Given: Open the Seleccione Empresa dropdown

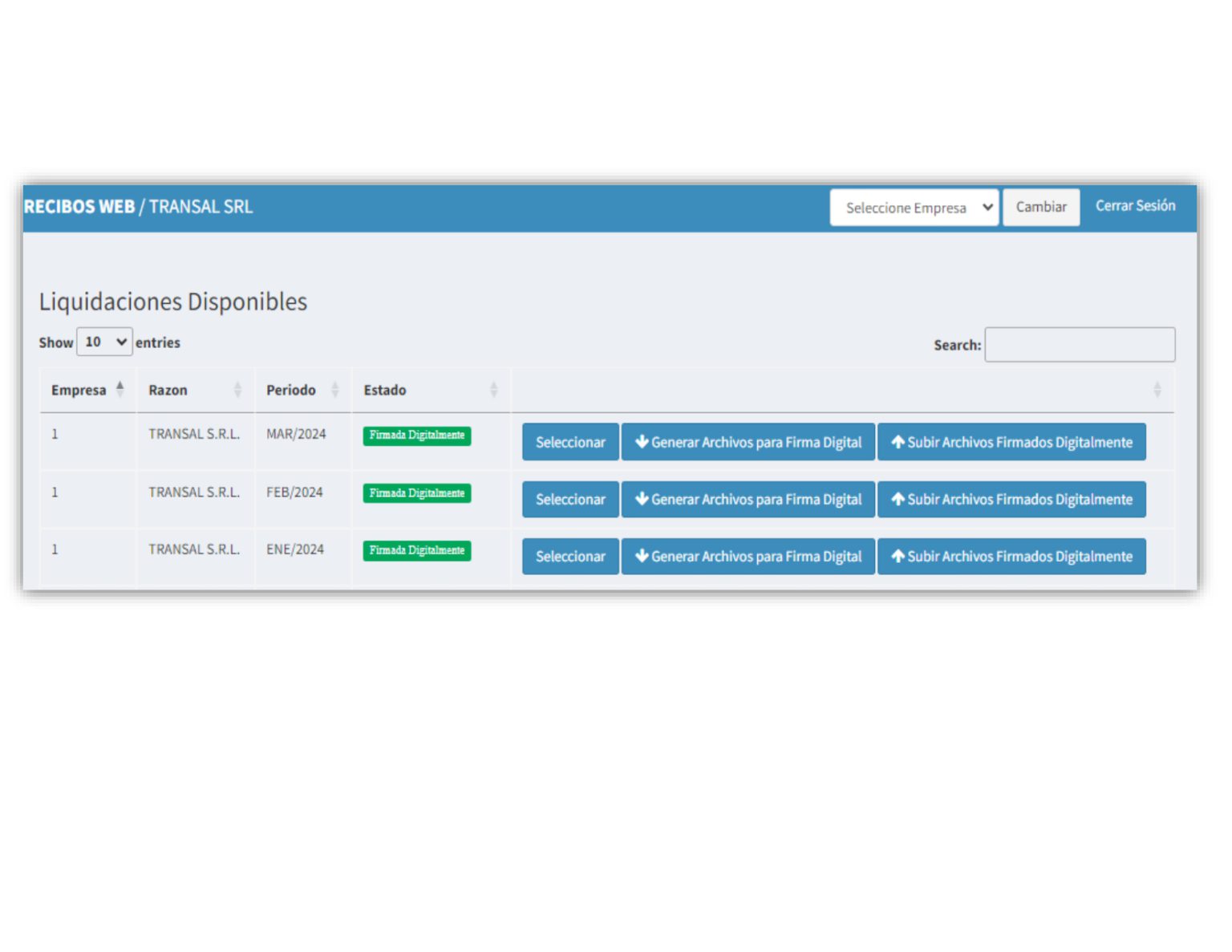Looking at the screenshot, I should pos(914,207).
